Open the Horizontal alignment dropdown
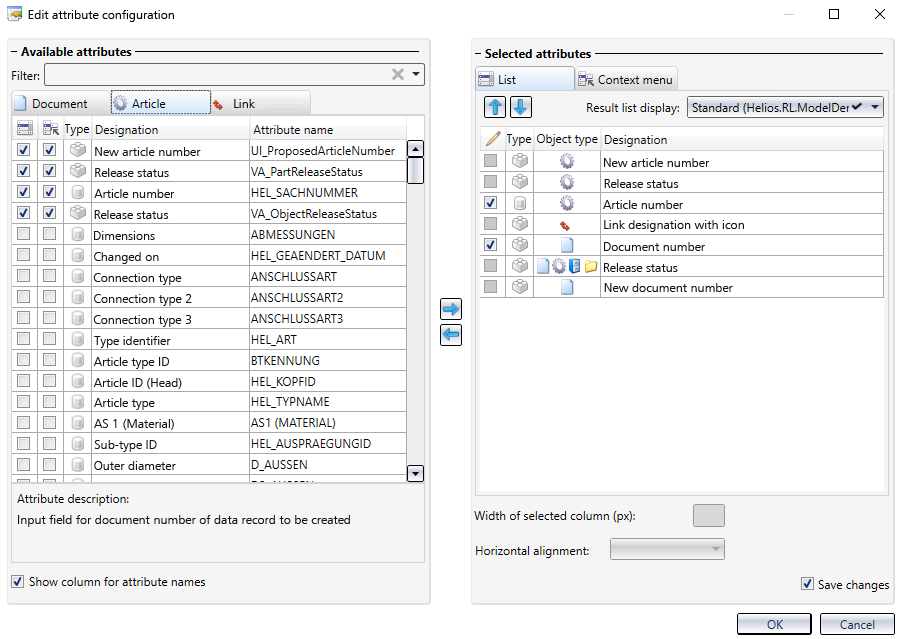Image resolution: width=900 pixels, height=639 pixels. [667, 549]
